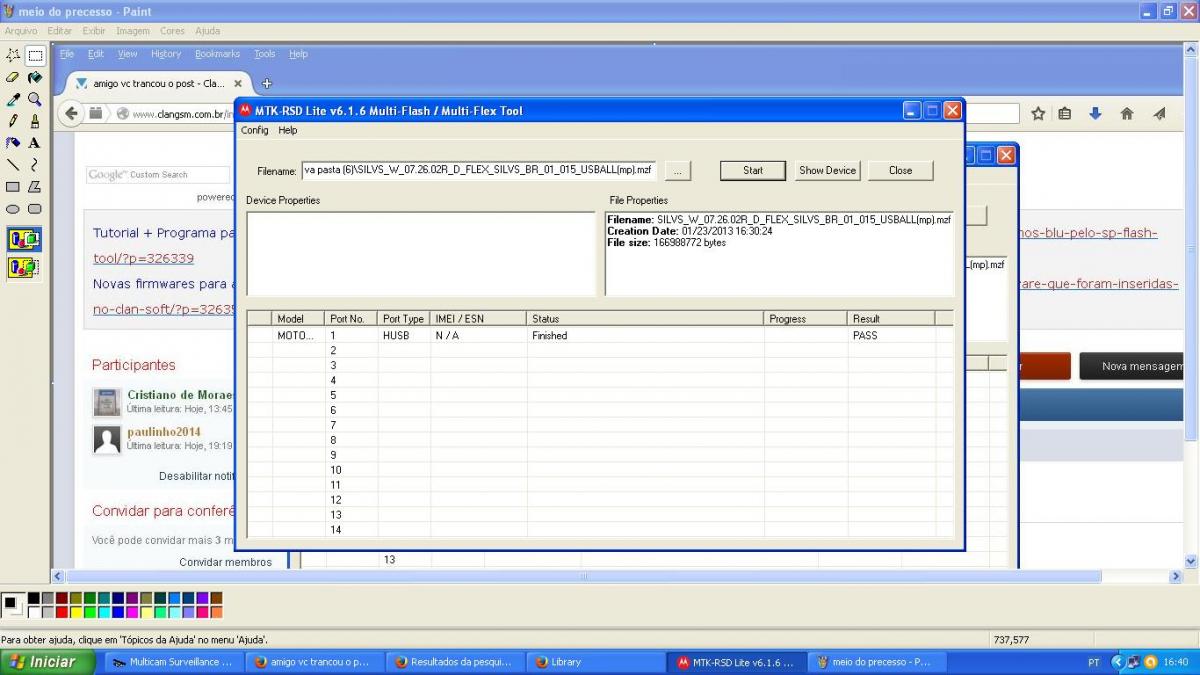Choose the Polygon shape tool
The height and width of the screenshot is (675, 1200).
(34, 187)
